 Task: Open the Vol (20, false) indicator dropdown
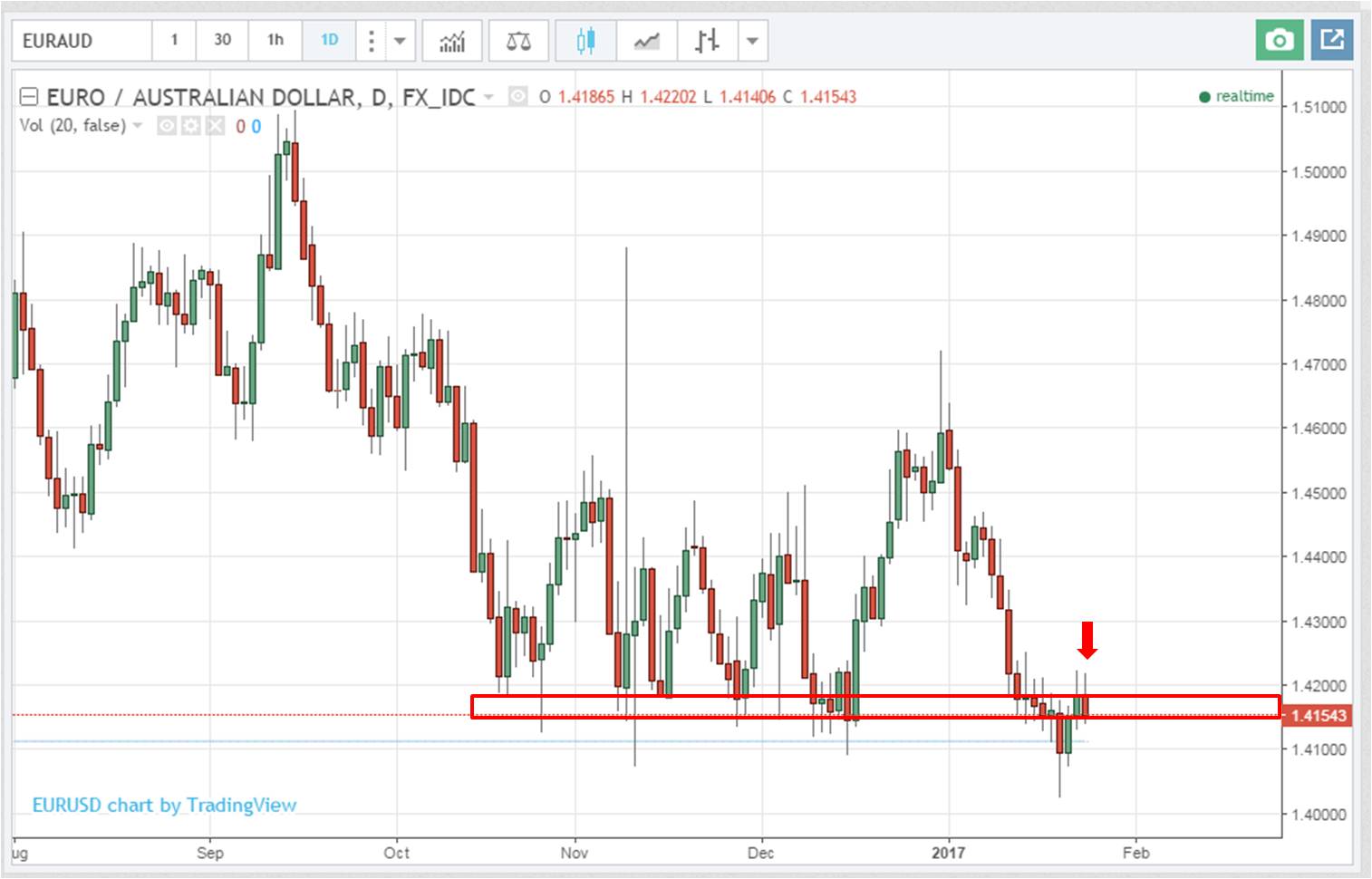pos(138,125)
